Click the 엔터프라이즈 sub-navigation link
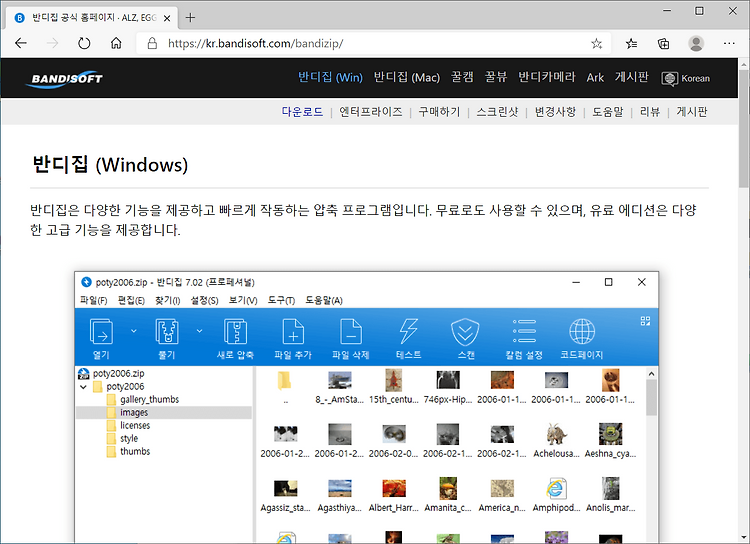750x544 pixels. coord(371,112)
